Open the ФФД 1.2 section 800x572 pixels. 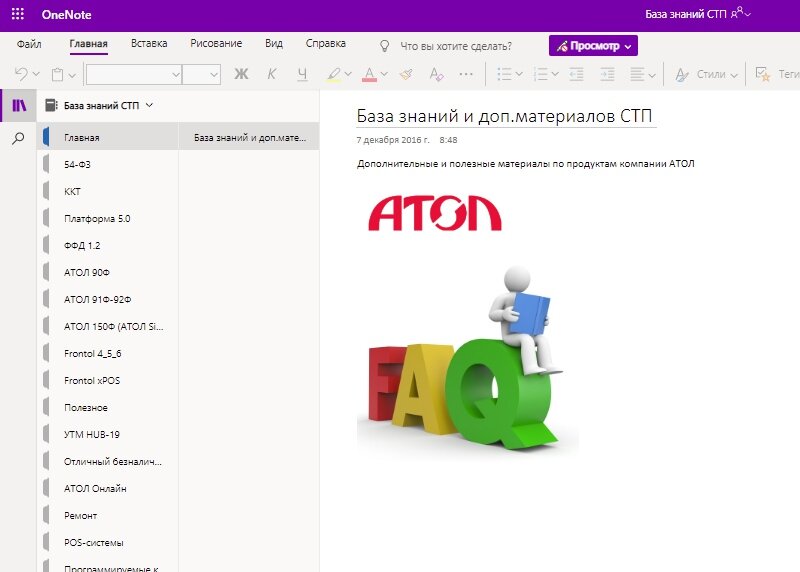tap(108, 245)
